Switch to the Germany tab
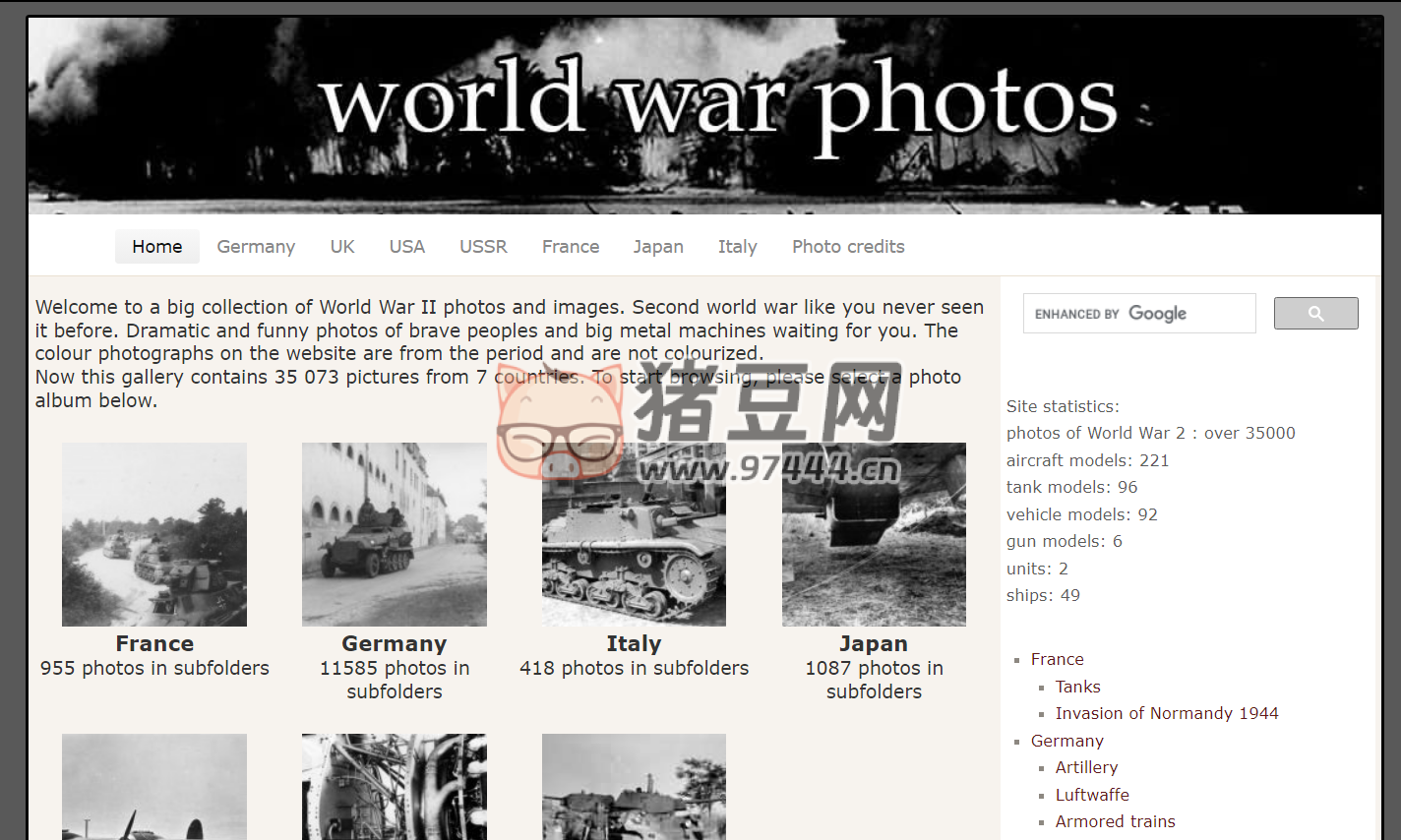The image size is (1401, 840). tap(256, 246)
